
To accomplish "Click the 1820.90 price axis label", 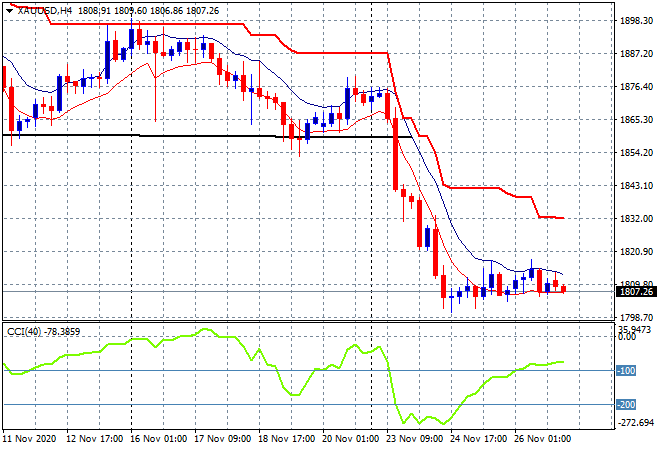I will 636,251.
